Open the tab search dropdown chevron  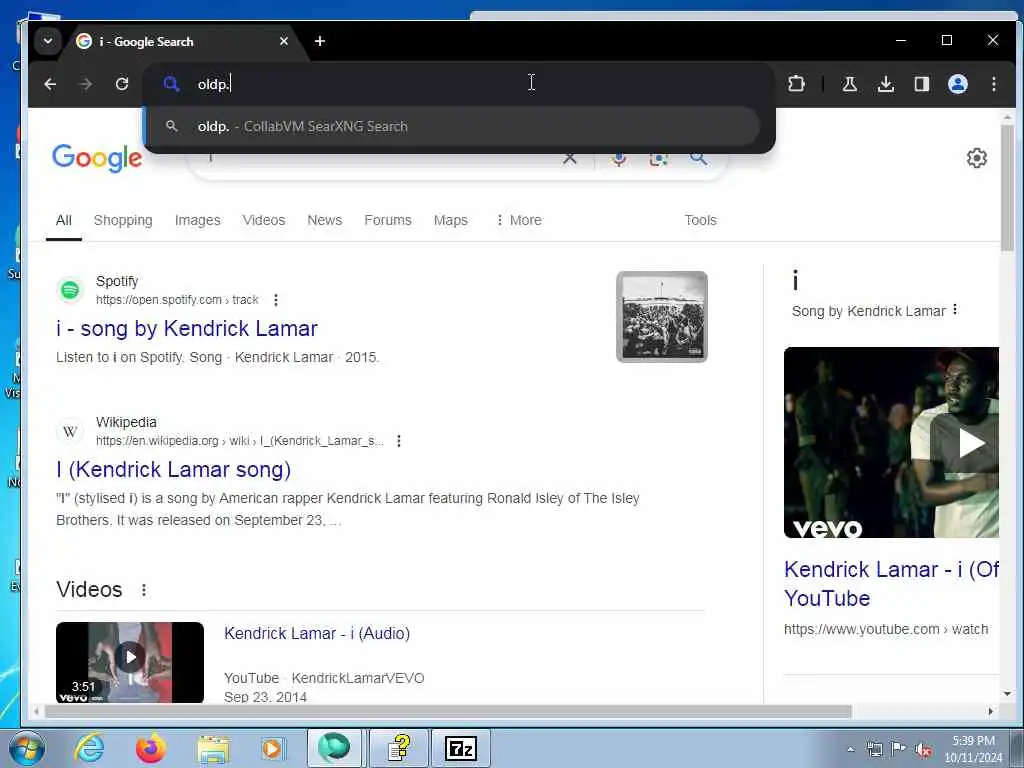48,40
